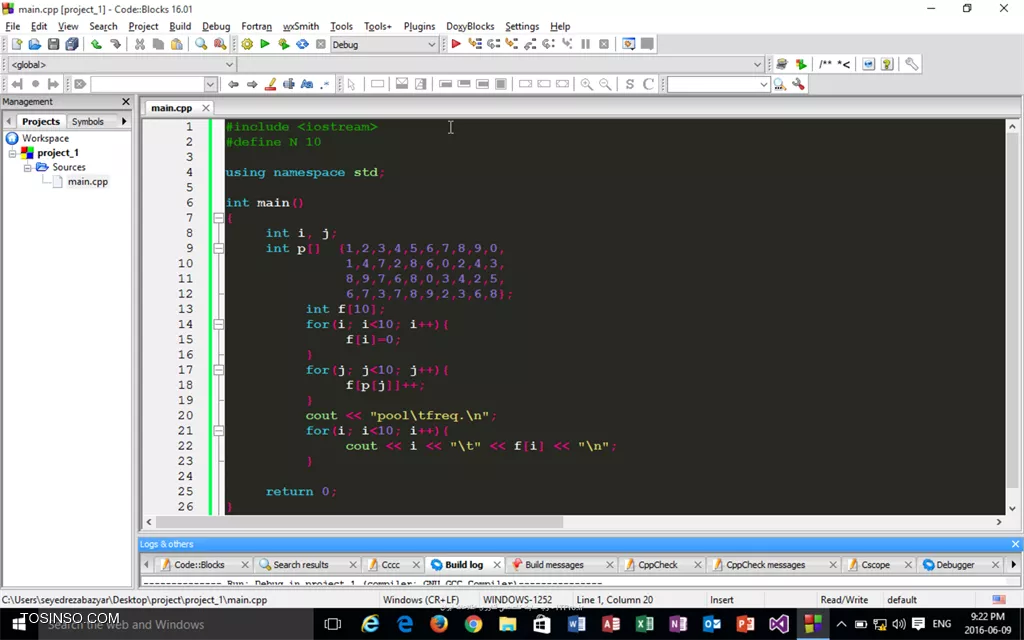Collapse the Sources folder node
This screenshot has height=640, width=1024.
pos(27,168)
